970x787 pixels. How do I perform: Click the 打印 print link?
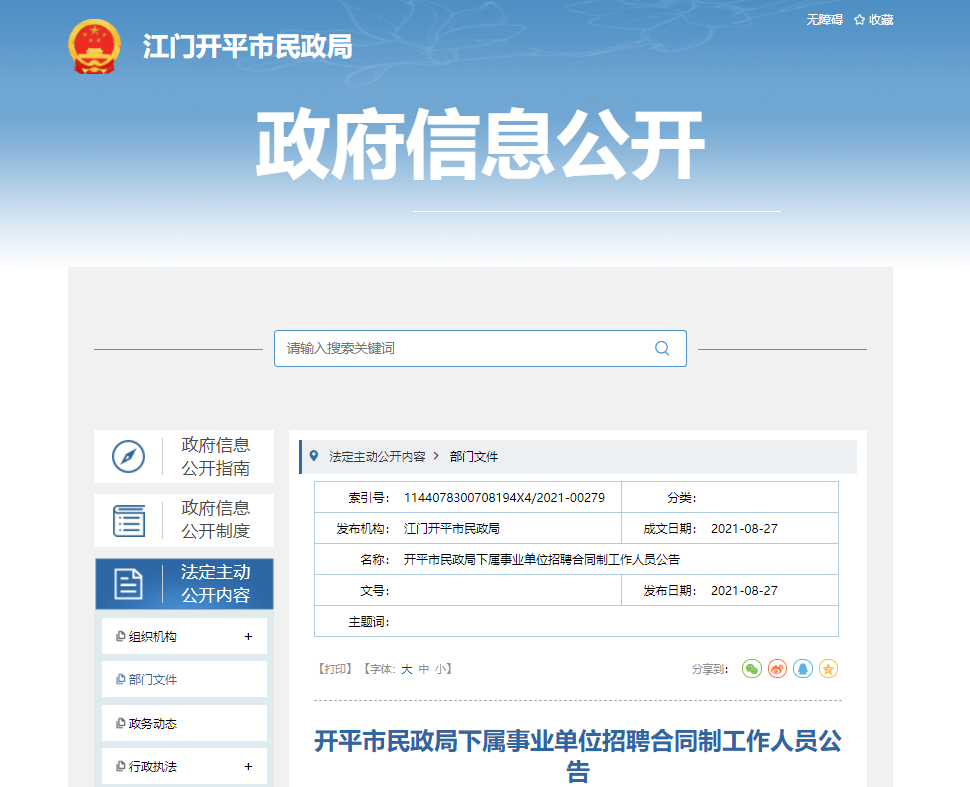[335, 669]
